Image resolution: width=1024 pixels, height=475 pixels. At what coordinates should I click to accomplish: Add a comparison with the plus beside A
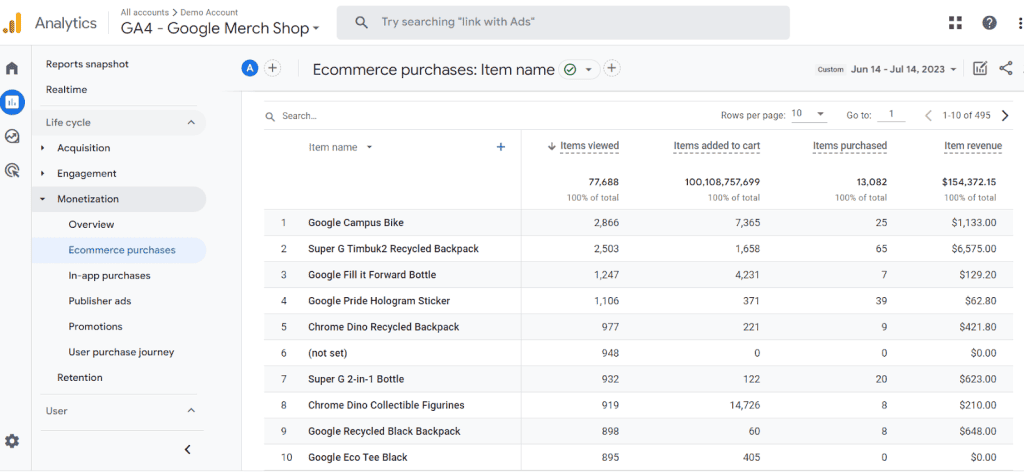[x=272, y=68]
